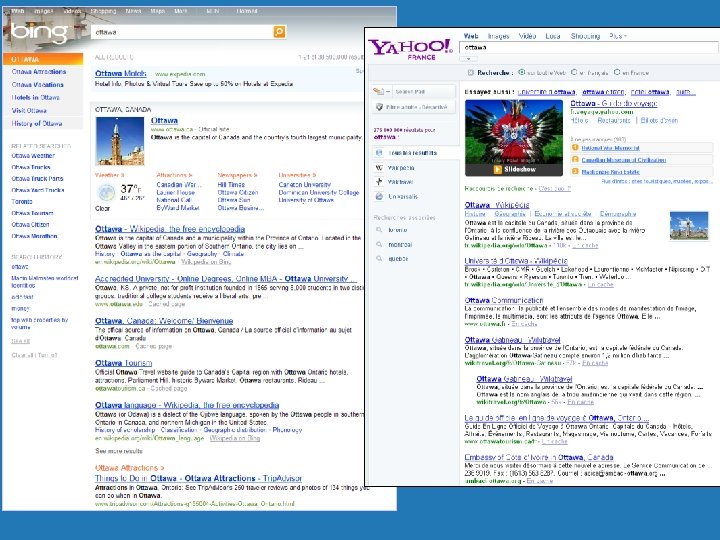Image resolution: width=720 pixels, height=540 pixels.
Task: Click the orange Bing search magnifier button
Action: (x=279, y=31)
